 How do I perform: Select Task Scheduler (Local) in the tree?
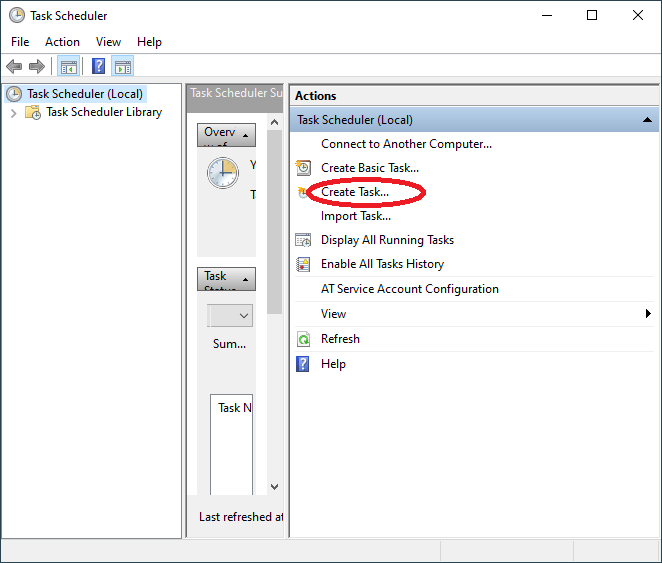pyautogui.click(x=85, y=94)
